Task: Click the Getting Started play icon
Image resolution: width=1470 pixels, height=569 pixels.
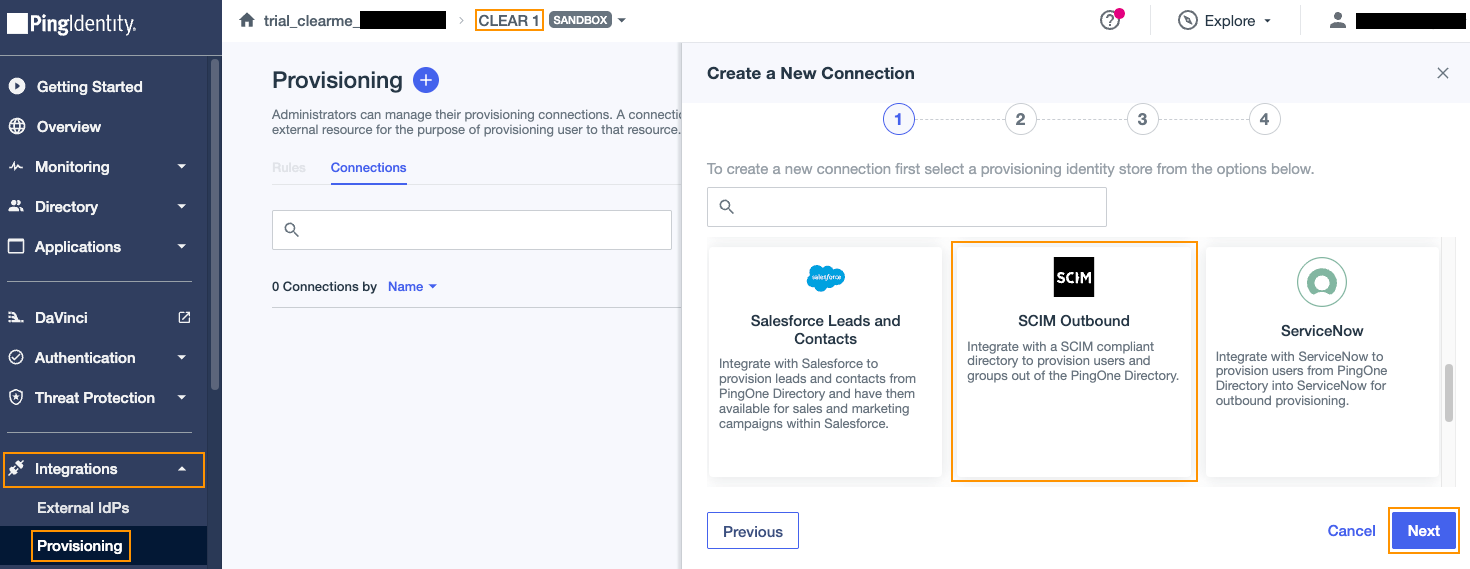Action: pyautogui.click(x=17, y=87)
